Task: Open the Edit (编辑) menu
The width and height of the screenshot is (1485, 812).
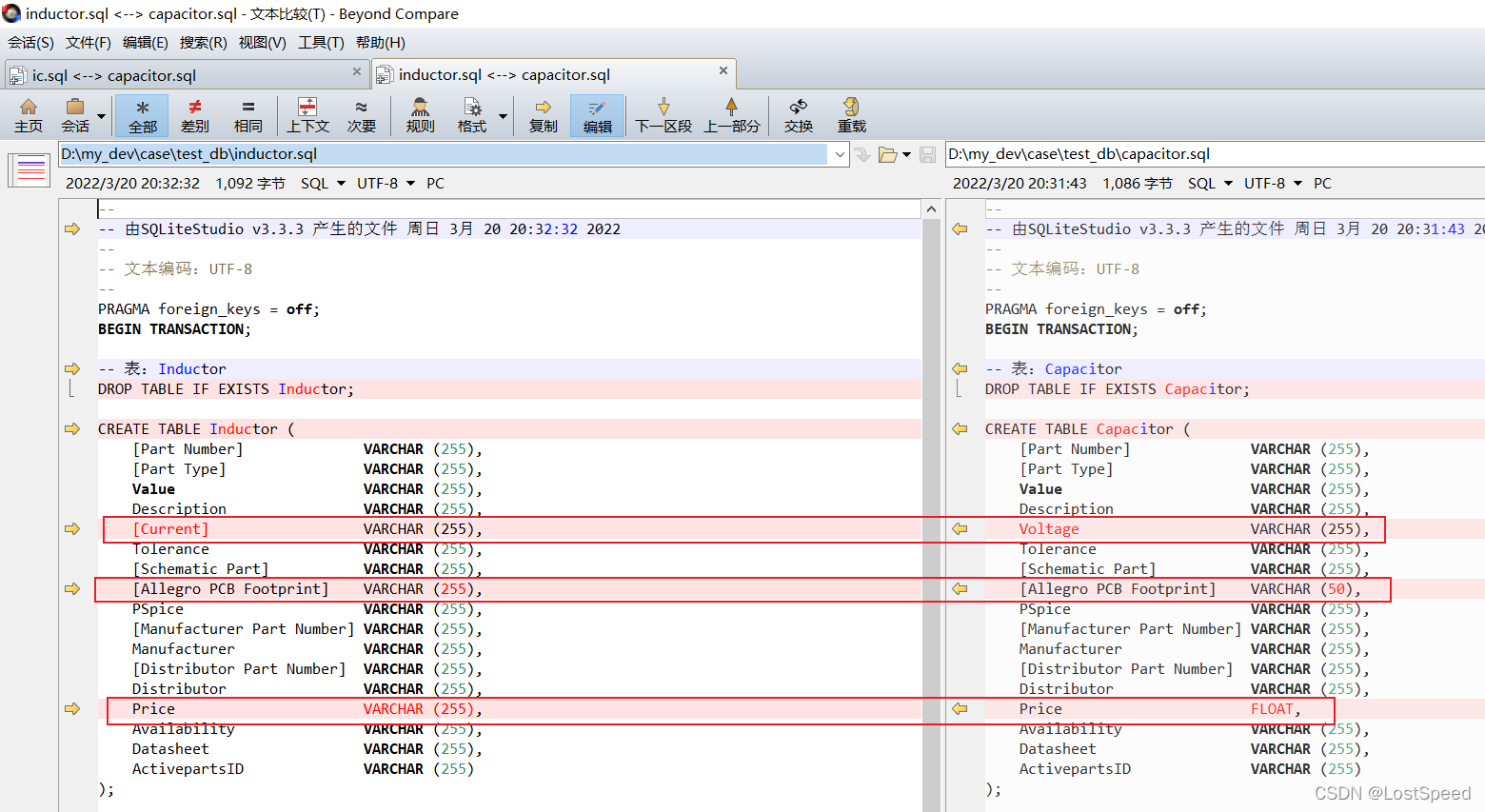Action: [x=145, y=42]
